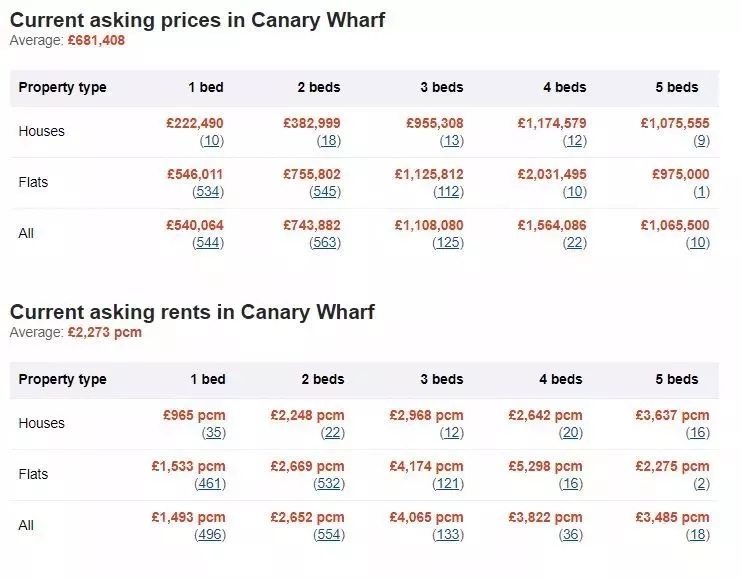Viewport: 742px width, 578px height.
Task: Select the (112) three-bed flats for sale count
Action: click(x=448, y=192)
